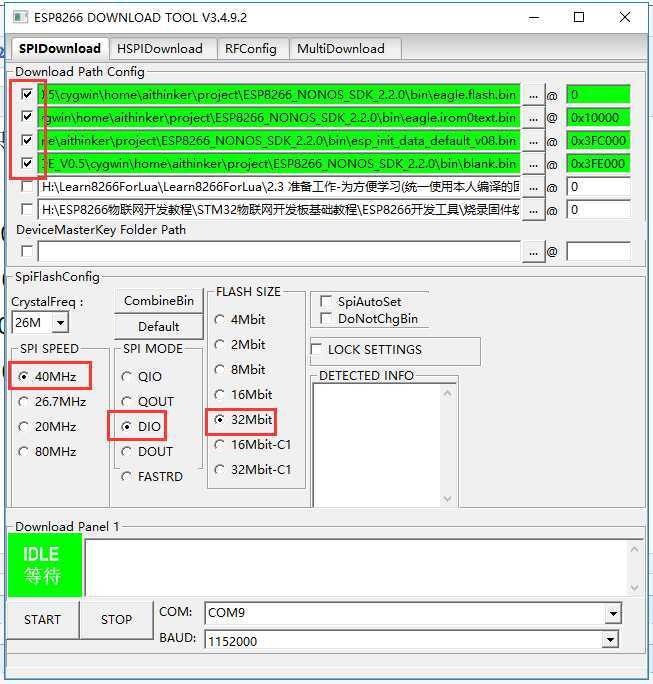Uncheck the eagle.irom0text.bin file checkbox

tap(27, 116)
